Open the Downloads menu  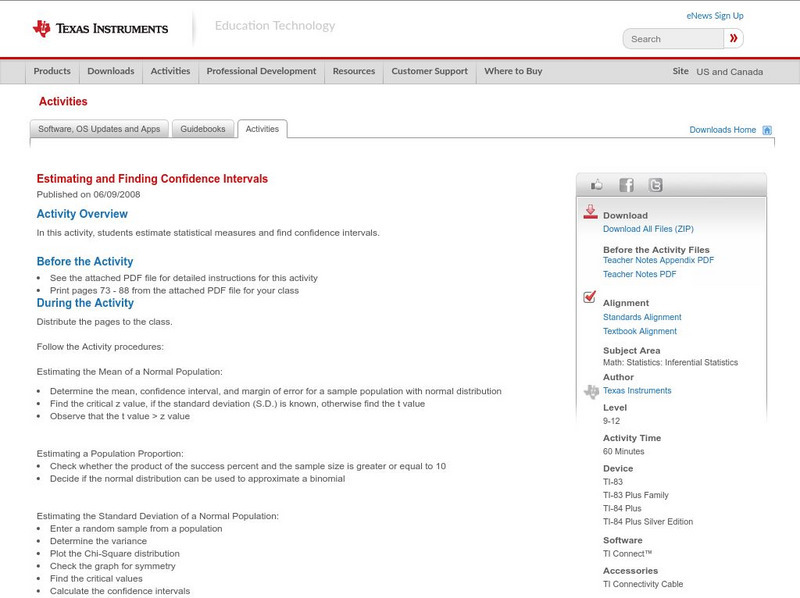pos(111,71)
